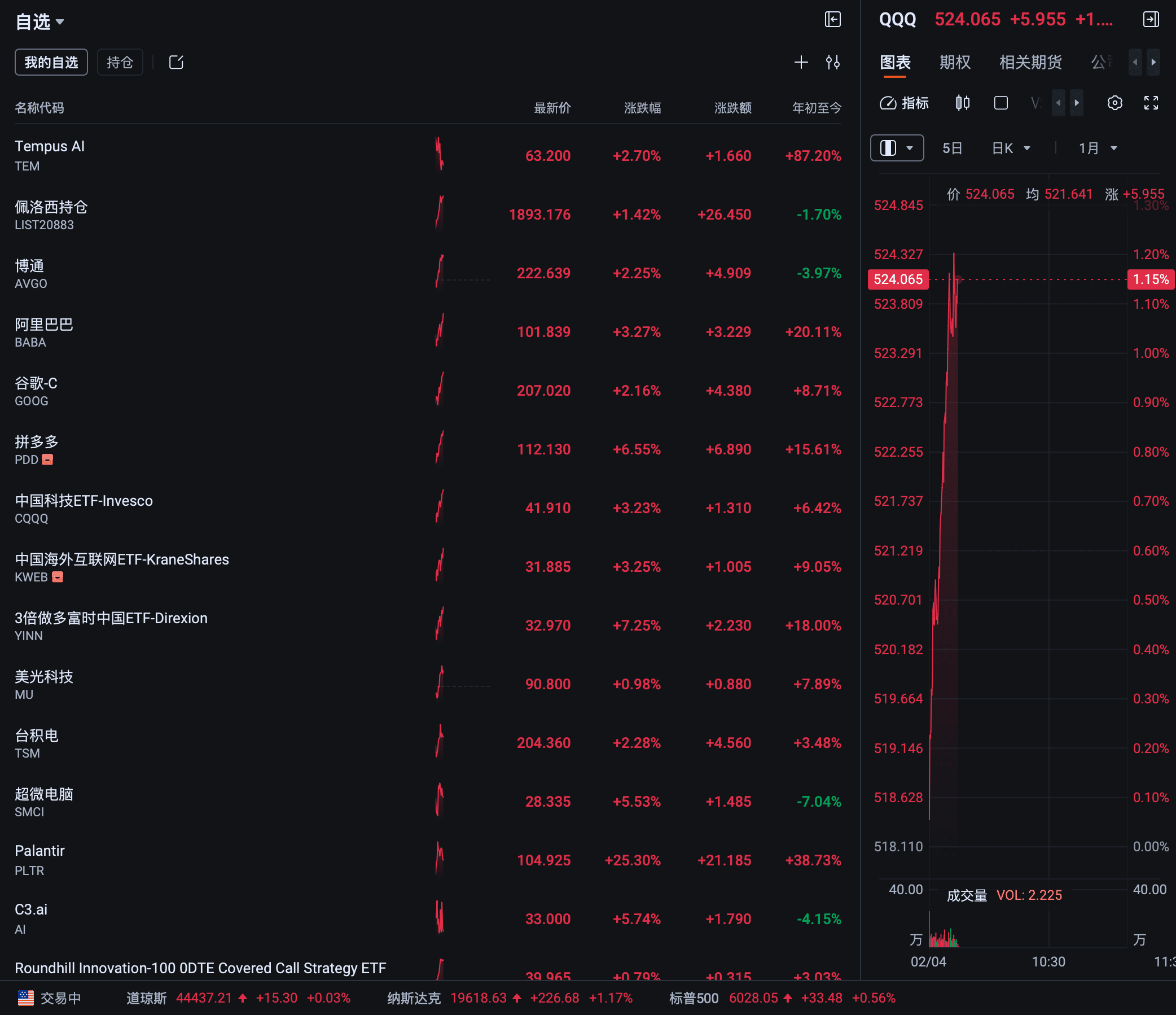Open chart settings gear icon
1176x1015 pixels.
click(1114, 103)
